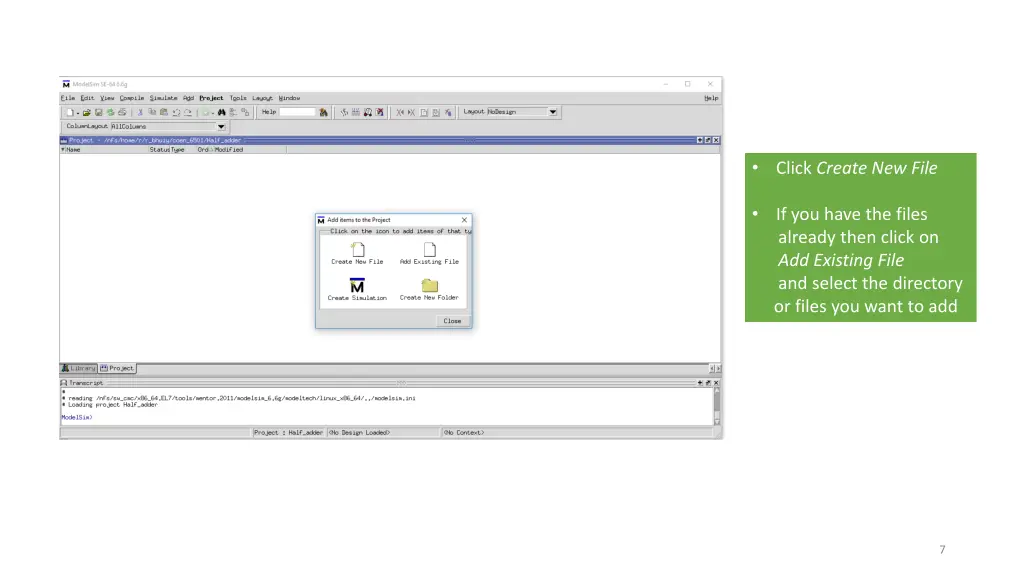Open the Layout menu

[262, 98]
